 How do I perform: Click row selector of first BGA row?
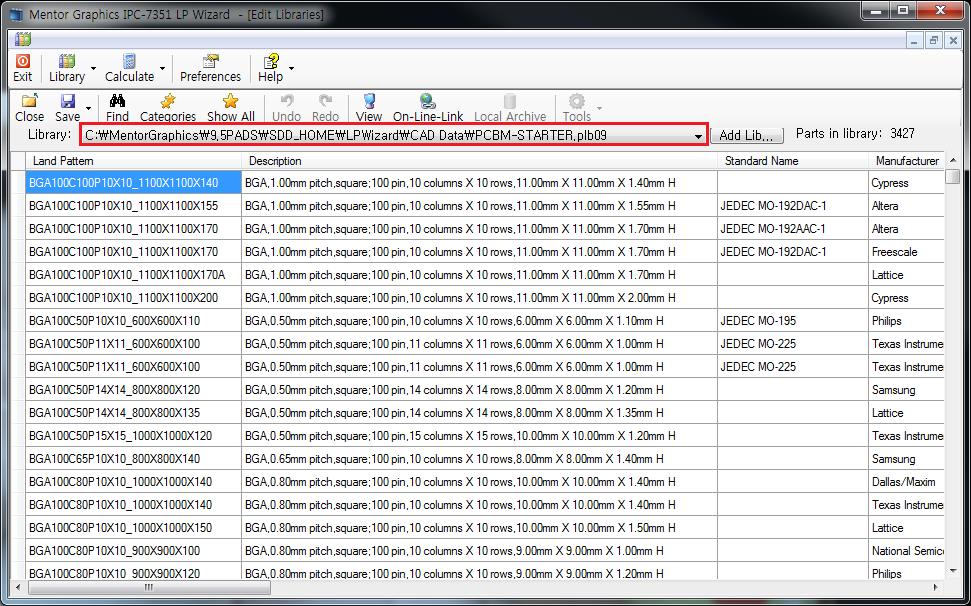tap(18, 183)
